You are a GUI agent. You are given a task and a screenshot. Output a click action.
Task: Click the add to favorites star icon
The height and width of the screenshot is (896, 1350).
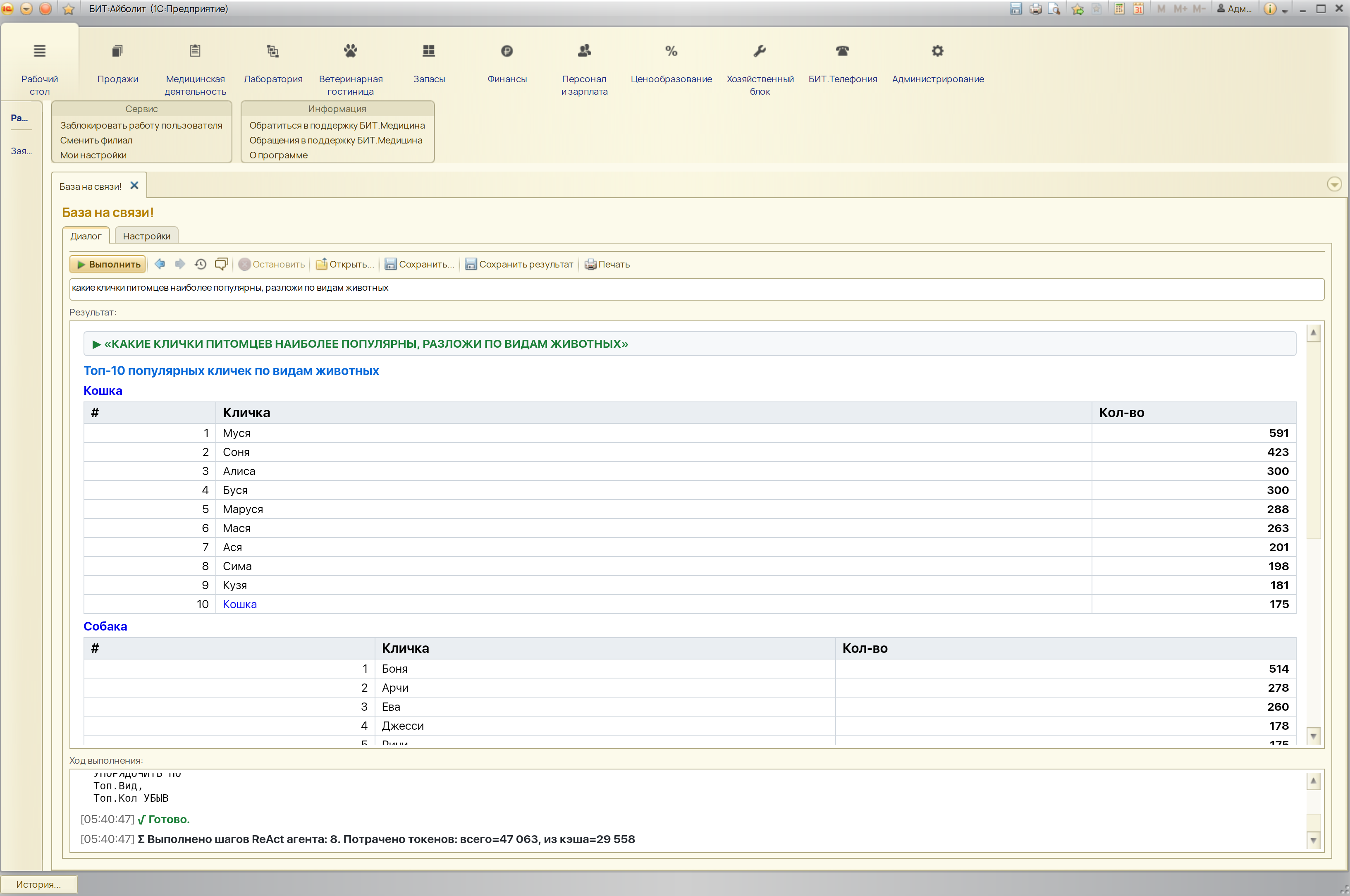1078,9
